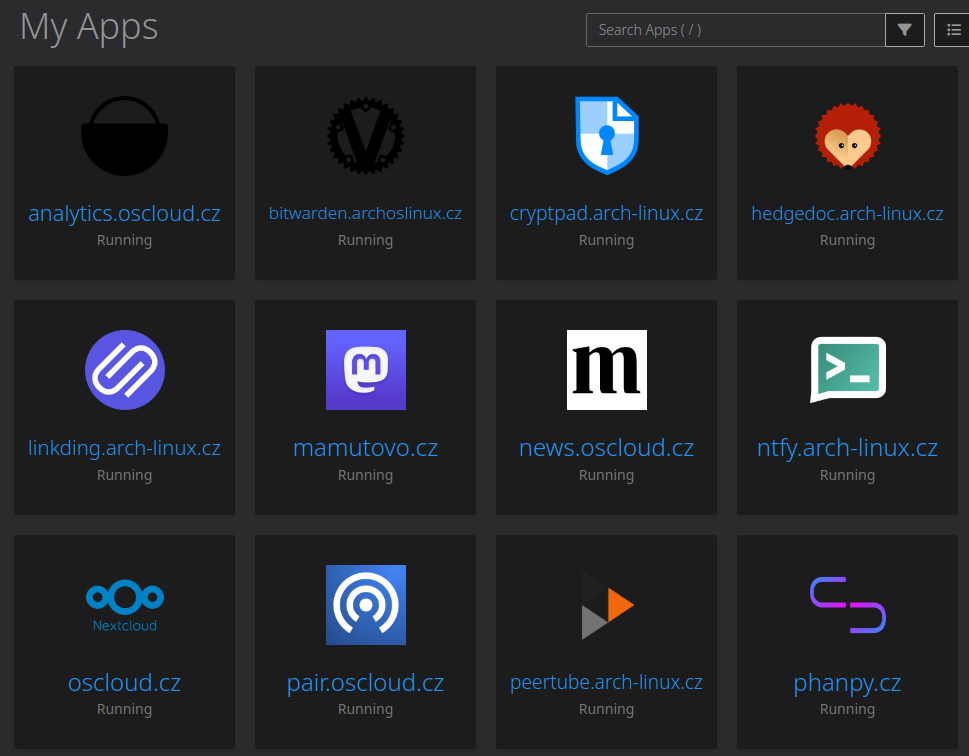Click the peertube.arch-linux.cz link
This screenshot has height=756, width=969.
(x=606, y=682)
